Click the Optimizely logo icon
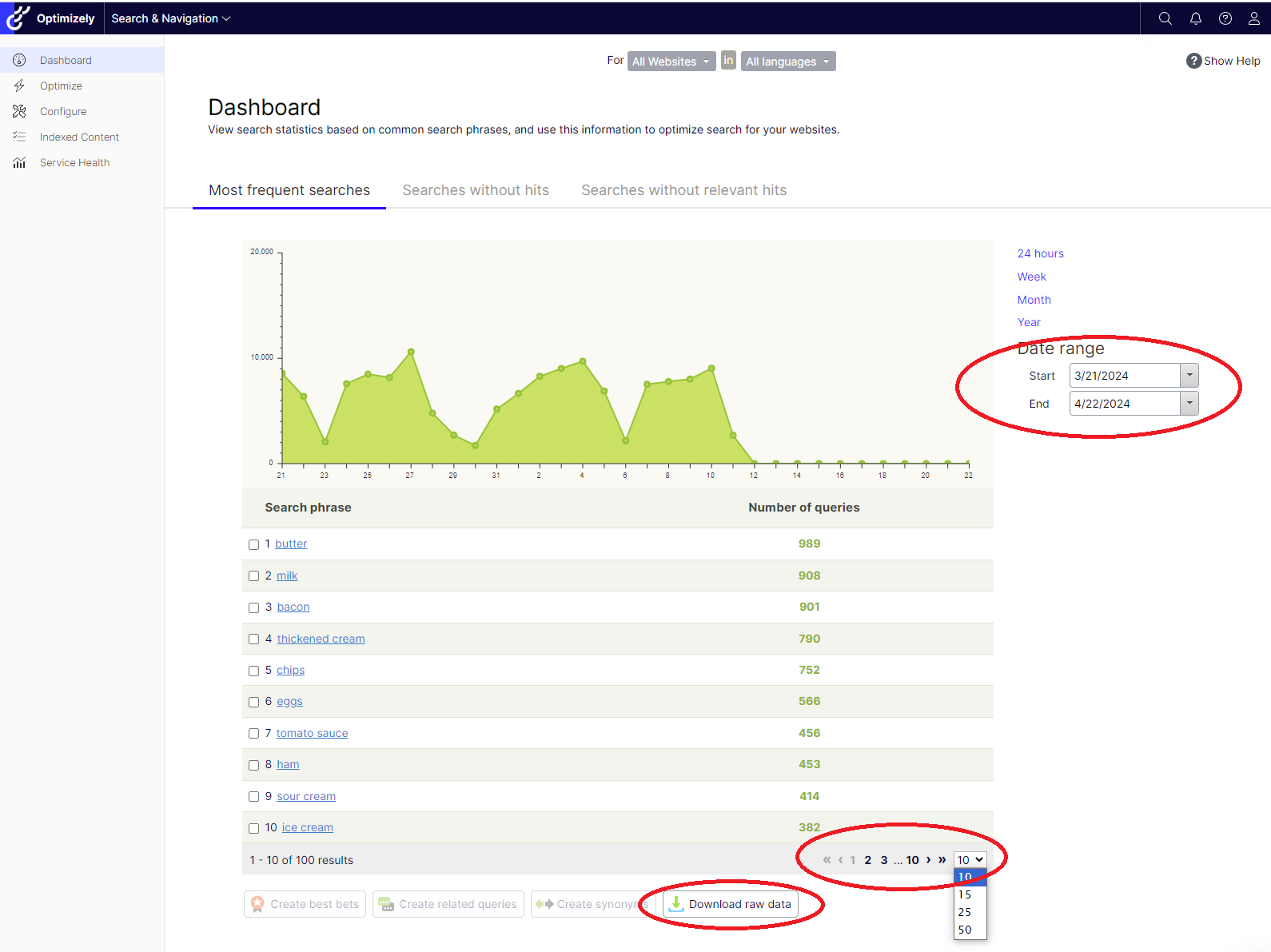Screen dimensions: 1271x952 click(18, 18)
